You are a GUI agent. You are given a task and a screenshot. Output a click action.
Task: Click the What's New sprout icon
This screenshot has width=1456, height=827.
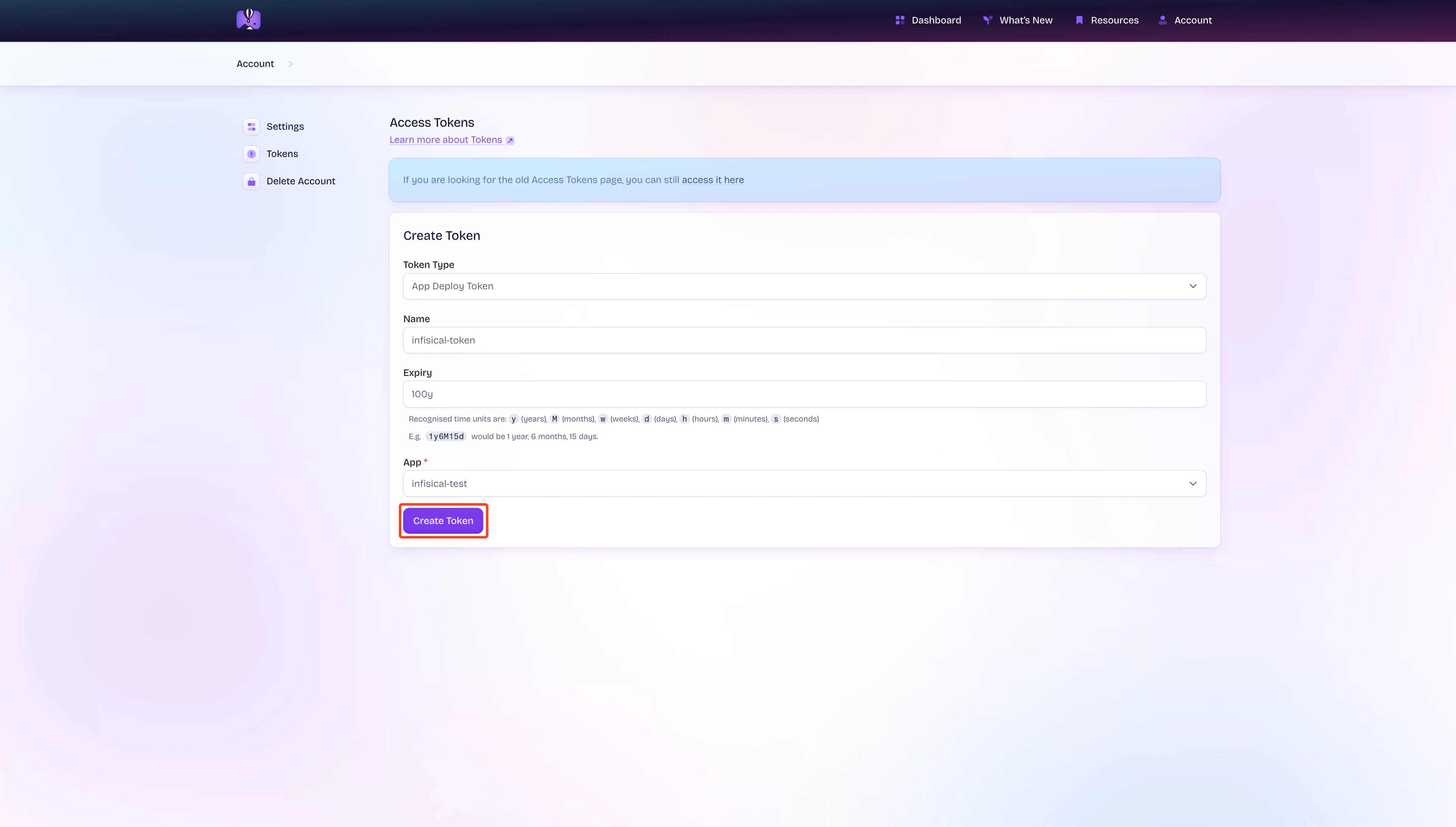[988, 20]
